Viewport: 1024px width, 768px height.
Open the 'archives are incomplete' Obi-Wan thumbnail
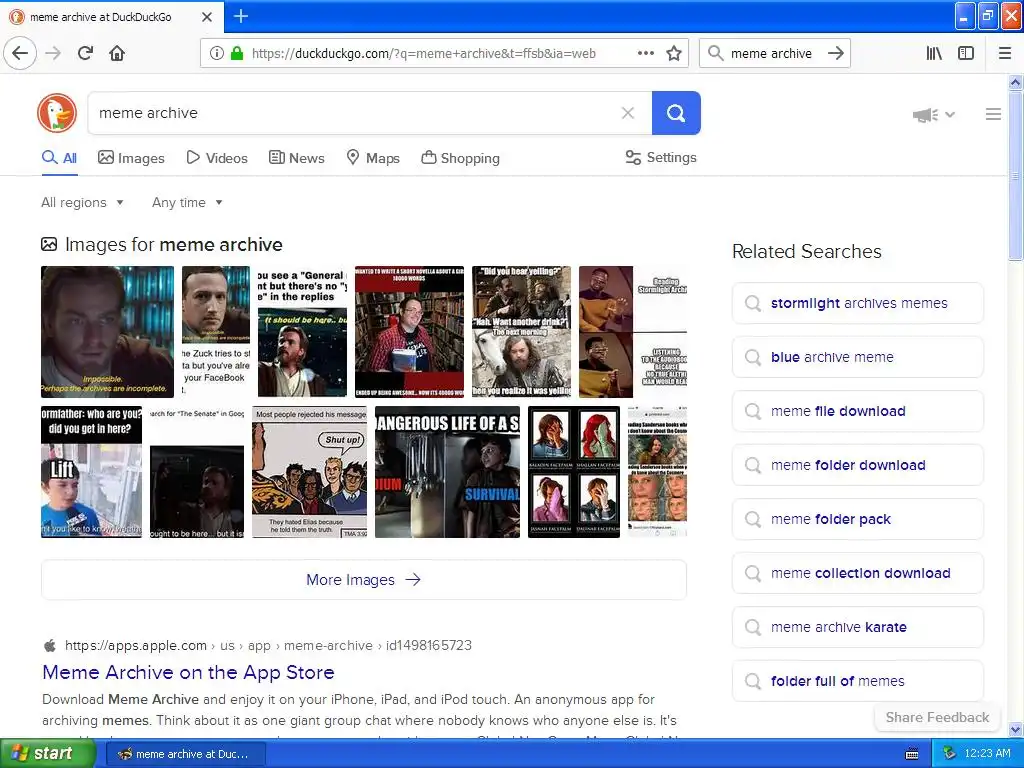pyautogui.click(x=107, y=332)
